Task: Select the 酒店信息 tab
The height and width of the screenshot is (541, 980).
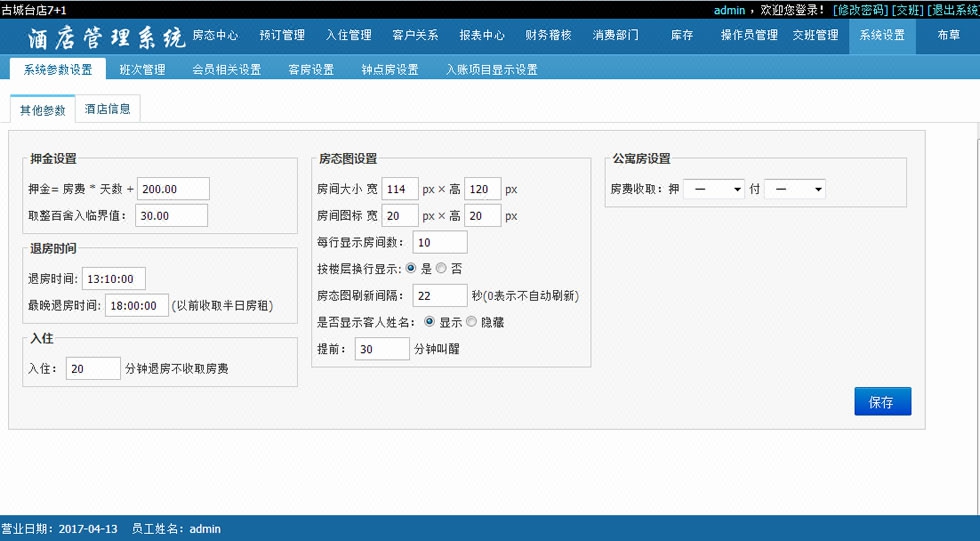Action: tap(108, 109)
